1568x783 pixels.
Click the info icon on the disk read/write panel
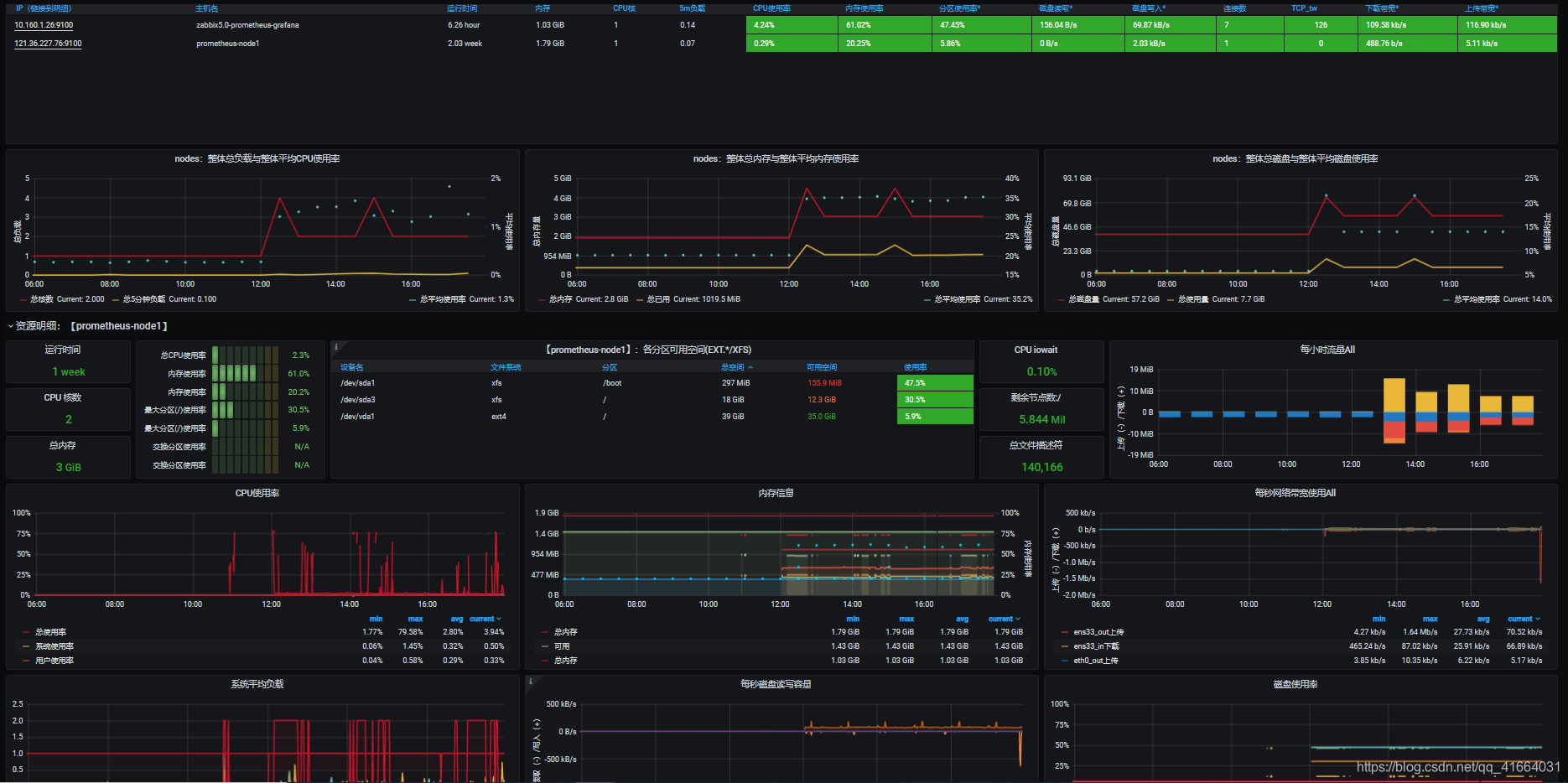531,681
